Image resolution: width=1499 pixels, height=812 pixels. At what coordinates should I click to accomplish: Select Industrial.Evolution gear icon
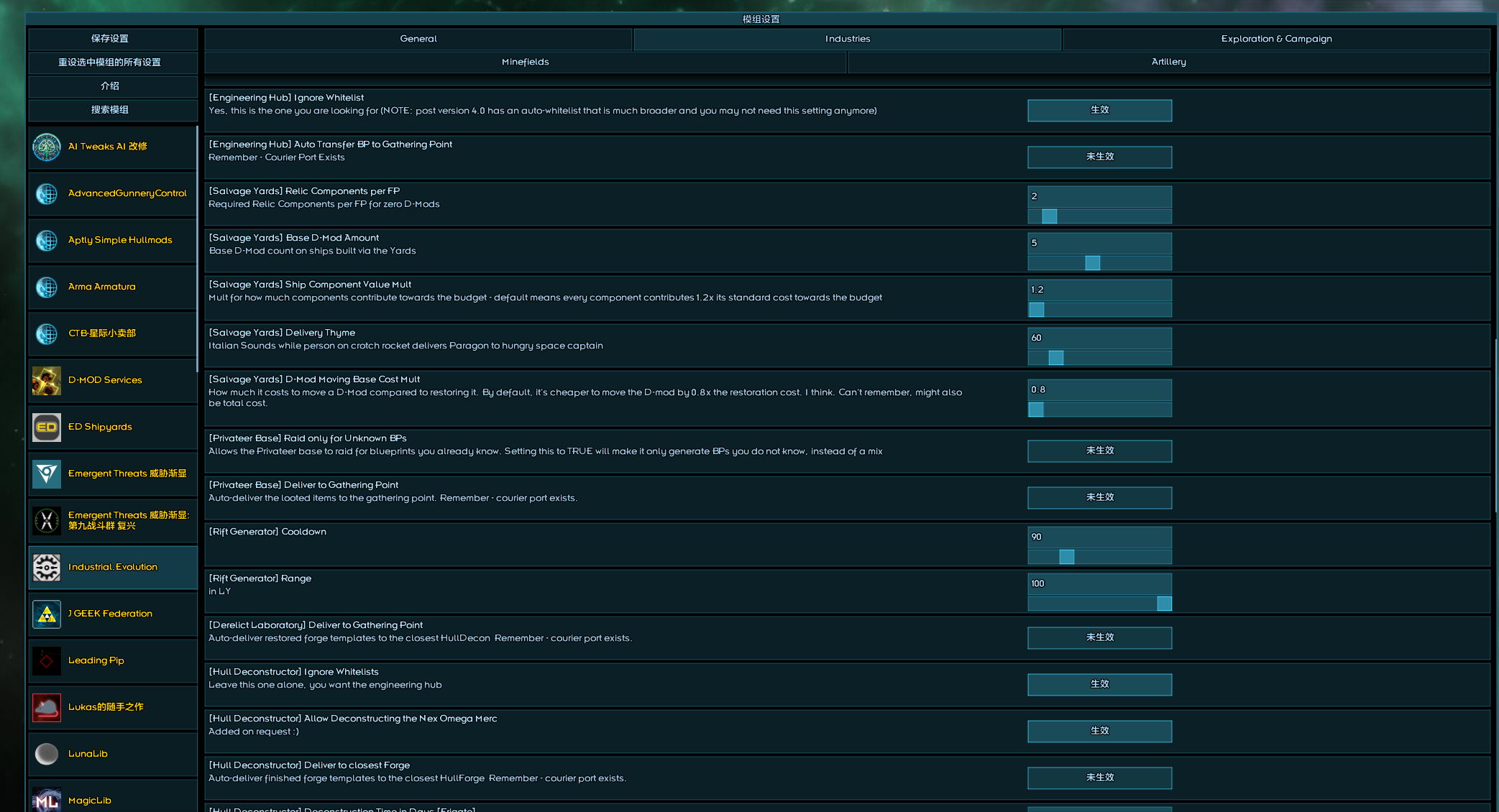[x=47, y=568]
